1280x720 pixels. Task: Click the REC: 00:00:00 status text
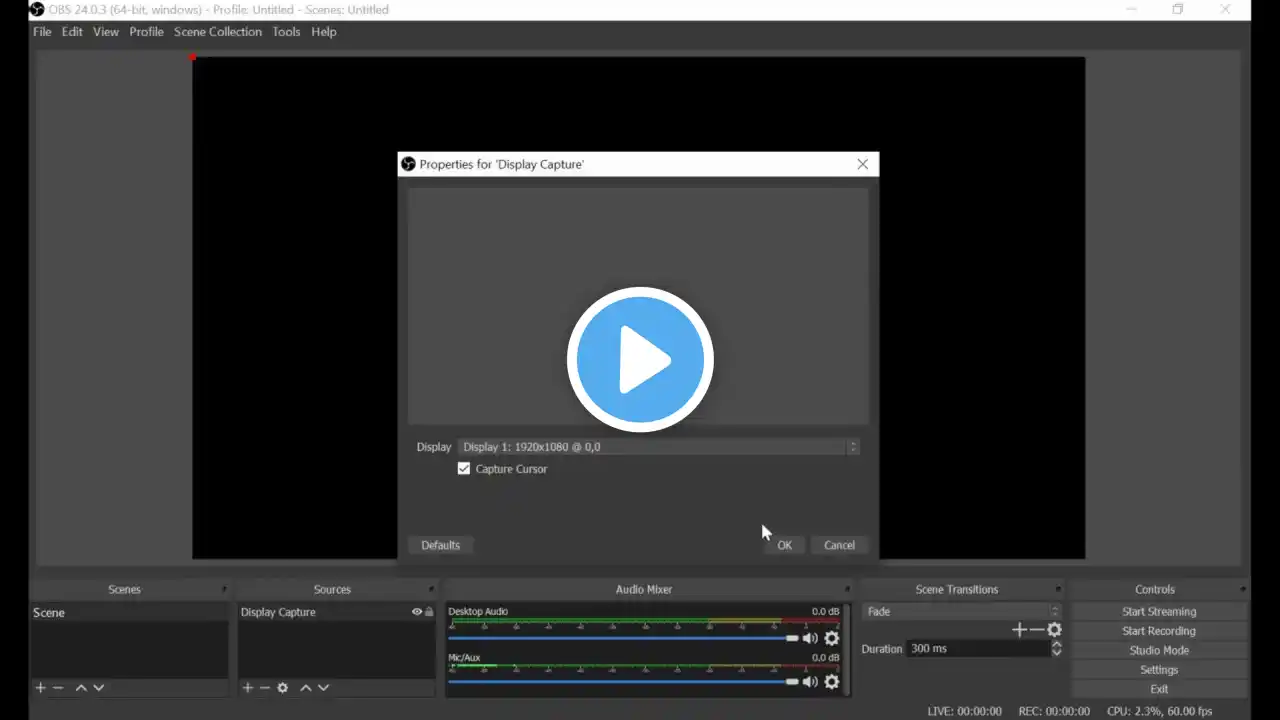pyautogui.click(x=1054, y=711)
